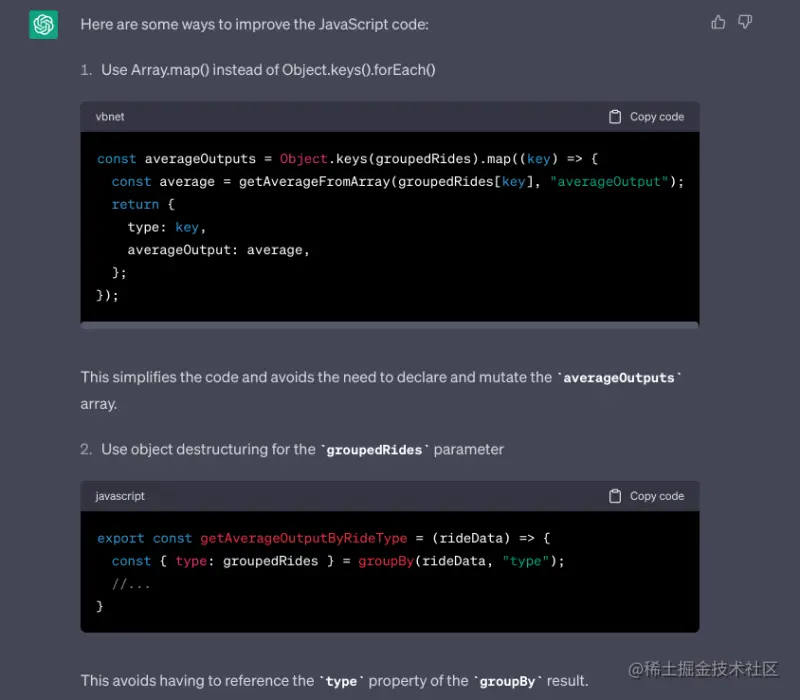The image size is (800, 700).
Task: Click the ChatGPT avatar logo
Action: [43, 24]
